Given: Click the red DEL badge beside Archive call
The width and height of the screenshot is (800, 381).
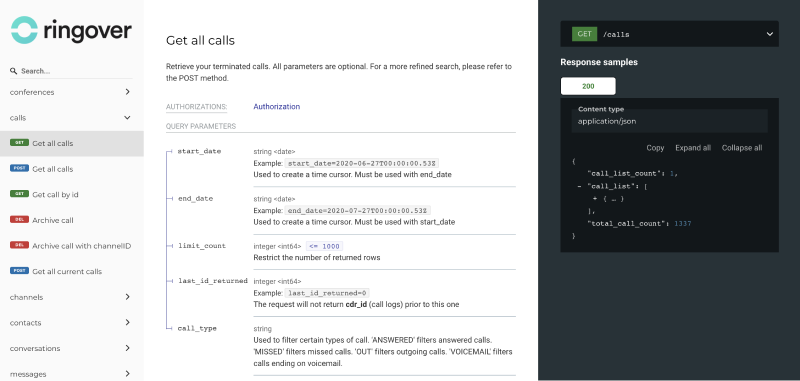Looking at the screenshot, I should [x=19, y=220].
